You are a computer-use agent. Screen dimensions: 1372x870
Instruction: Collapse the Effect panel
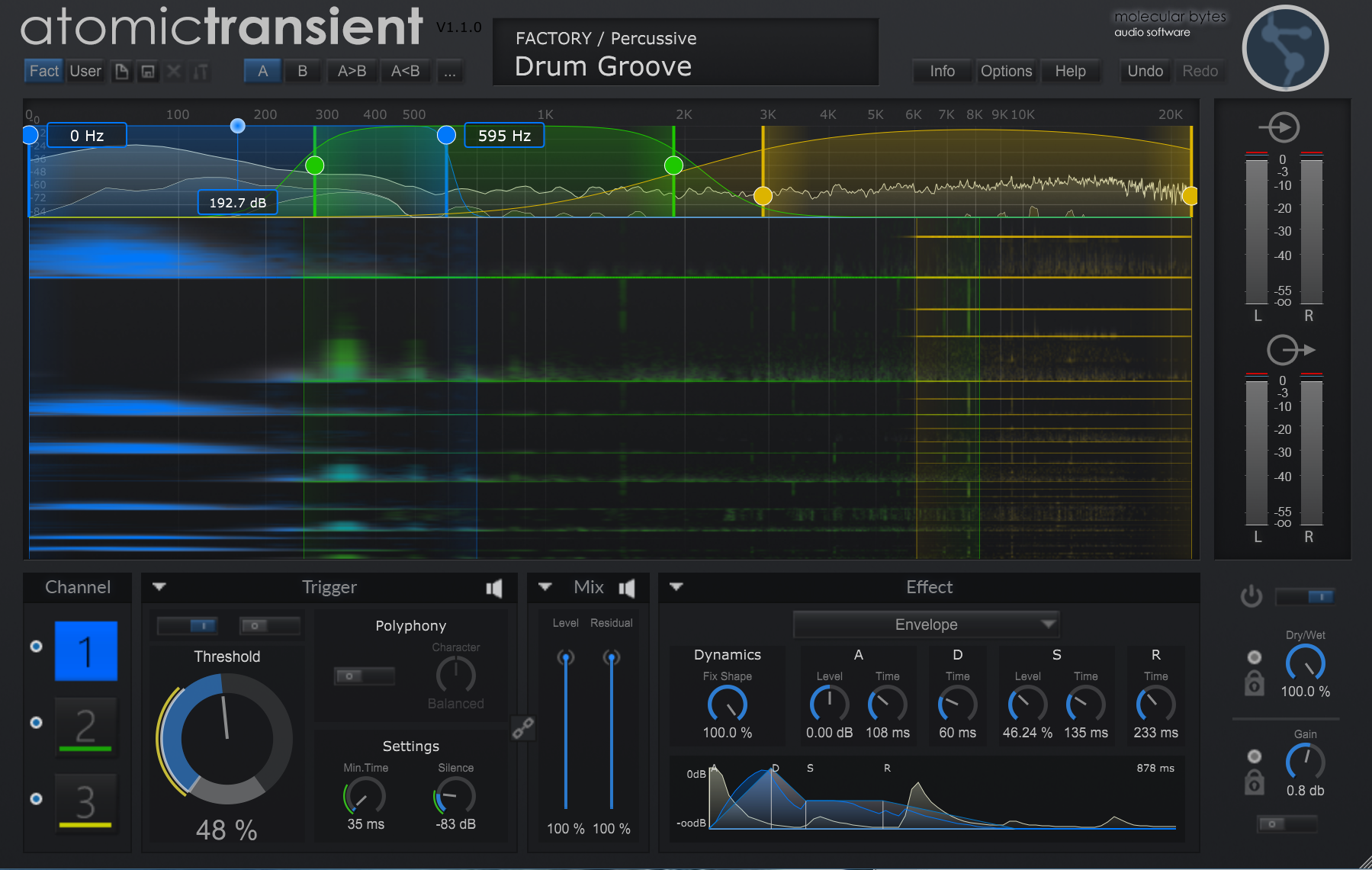(675, 587)
